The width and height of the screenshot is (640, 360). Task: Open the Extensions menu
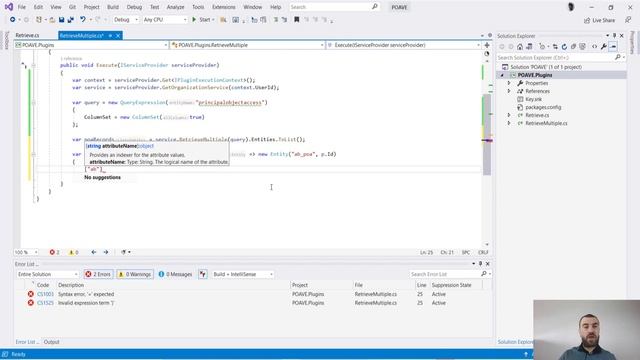(224, 7)
